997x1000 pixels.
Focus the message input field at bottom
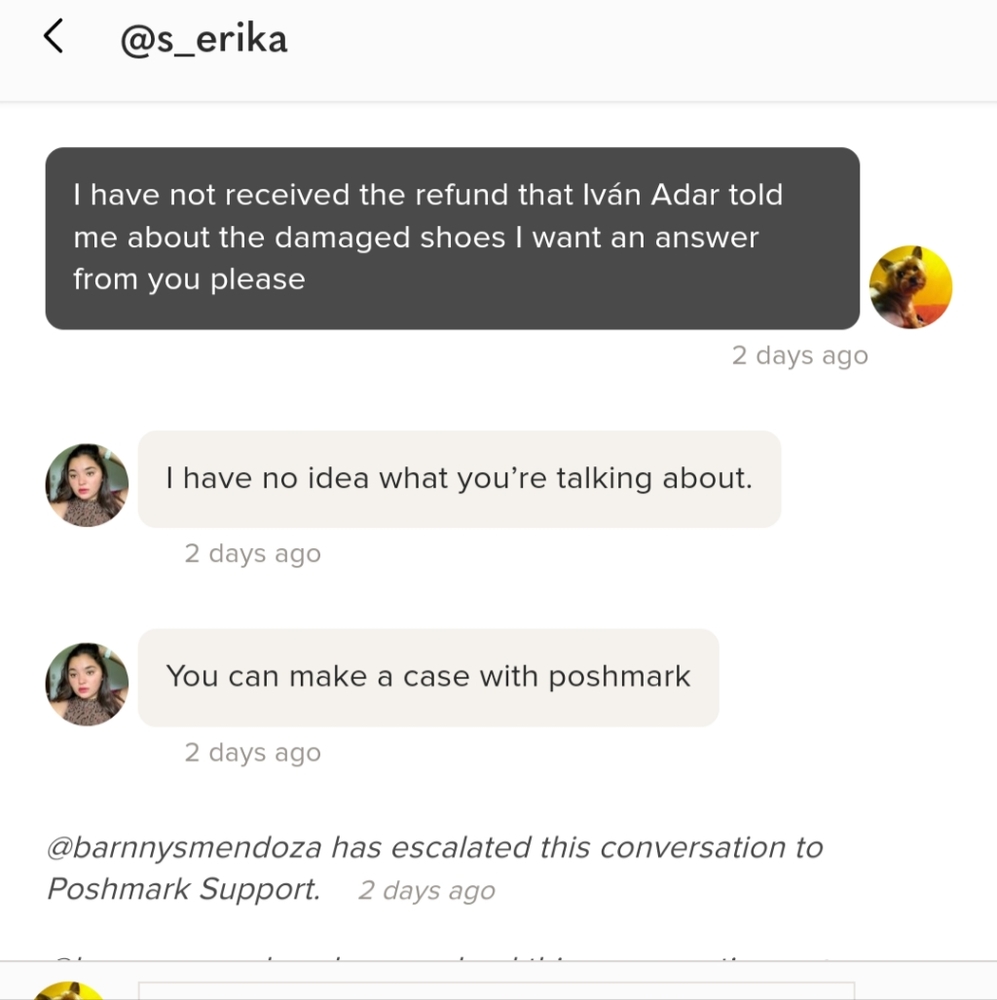tap(496, 991)
